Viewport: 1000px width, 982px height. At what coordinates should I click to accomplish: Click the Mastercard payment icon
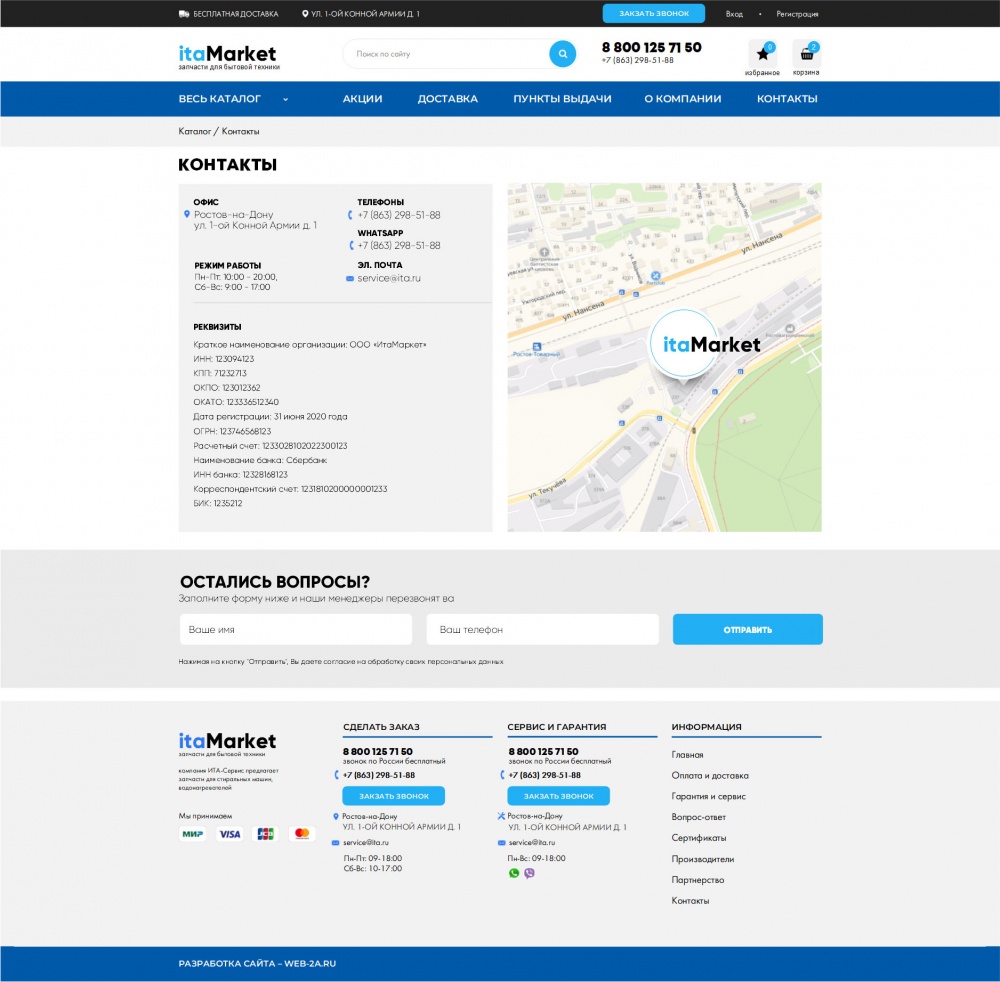(302, 834)
